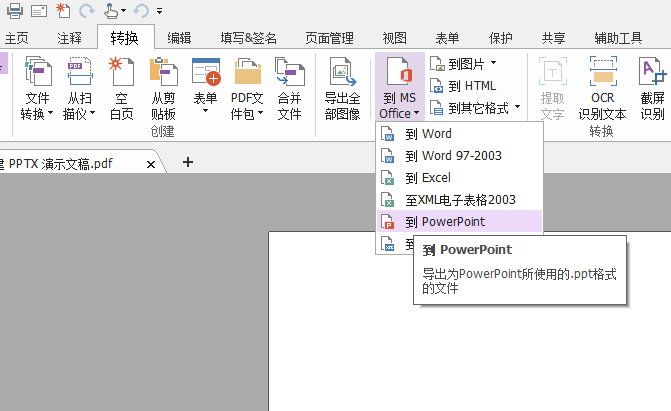Open the customize quick access toolbar arrow
This screenshot has width=671, height=411.
click(x=159, y=11)
